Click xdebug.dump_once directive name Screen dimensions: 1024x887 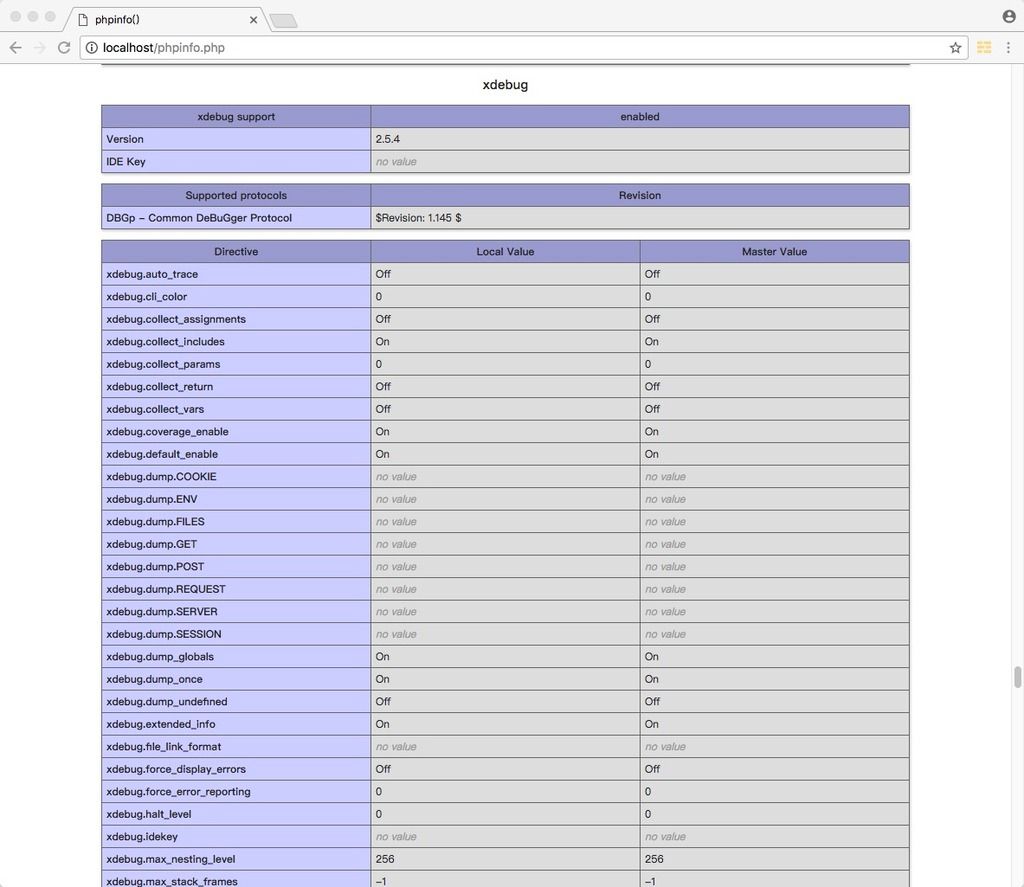pos(155,679)
